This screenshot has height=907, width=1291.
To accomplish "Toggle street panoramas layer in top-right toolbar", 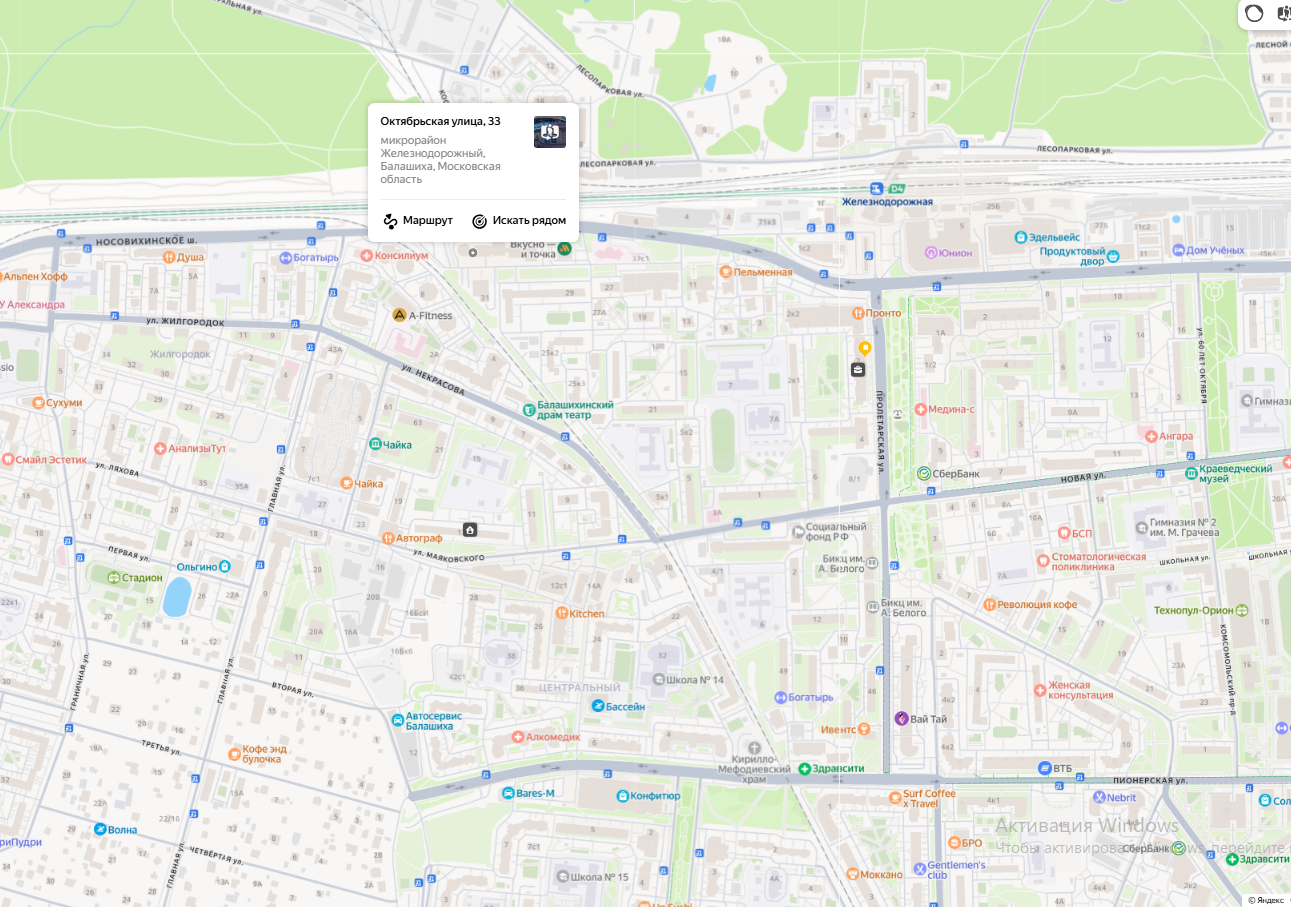I will (1284, 13).
